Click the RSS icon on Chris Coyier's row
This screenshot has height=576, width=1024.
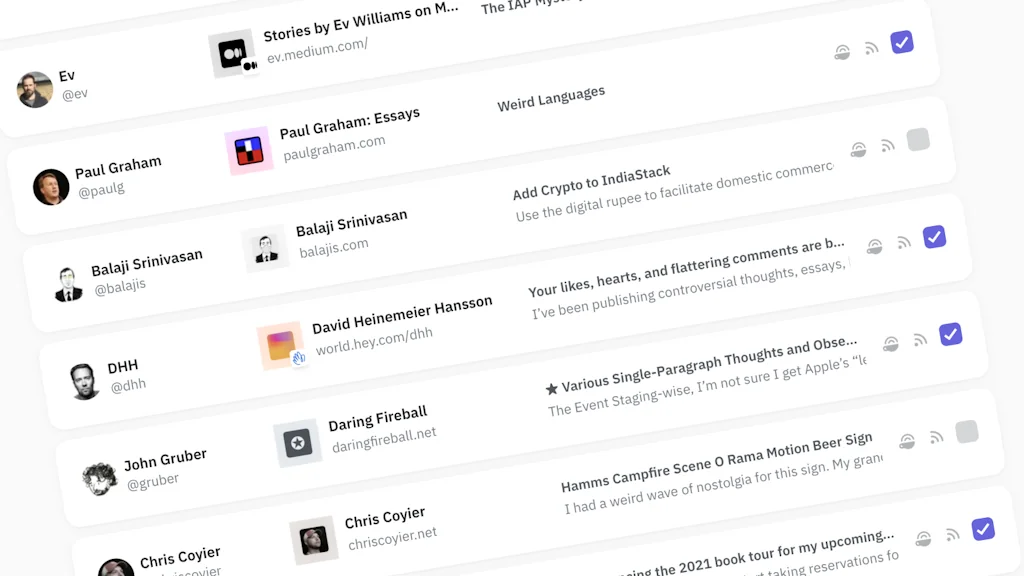coord(952,533)
